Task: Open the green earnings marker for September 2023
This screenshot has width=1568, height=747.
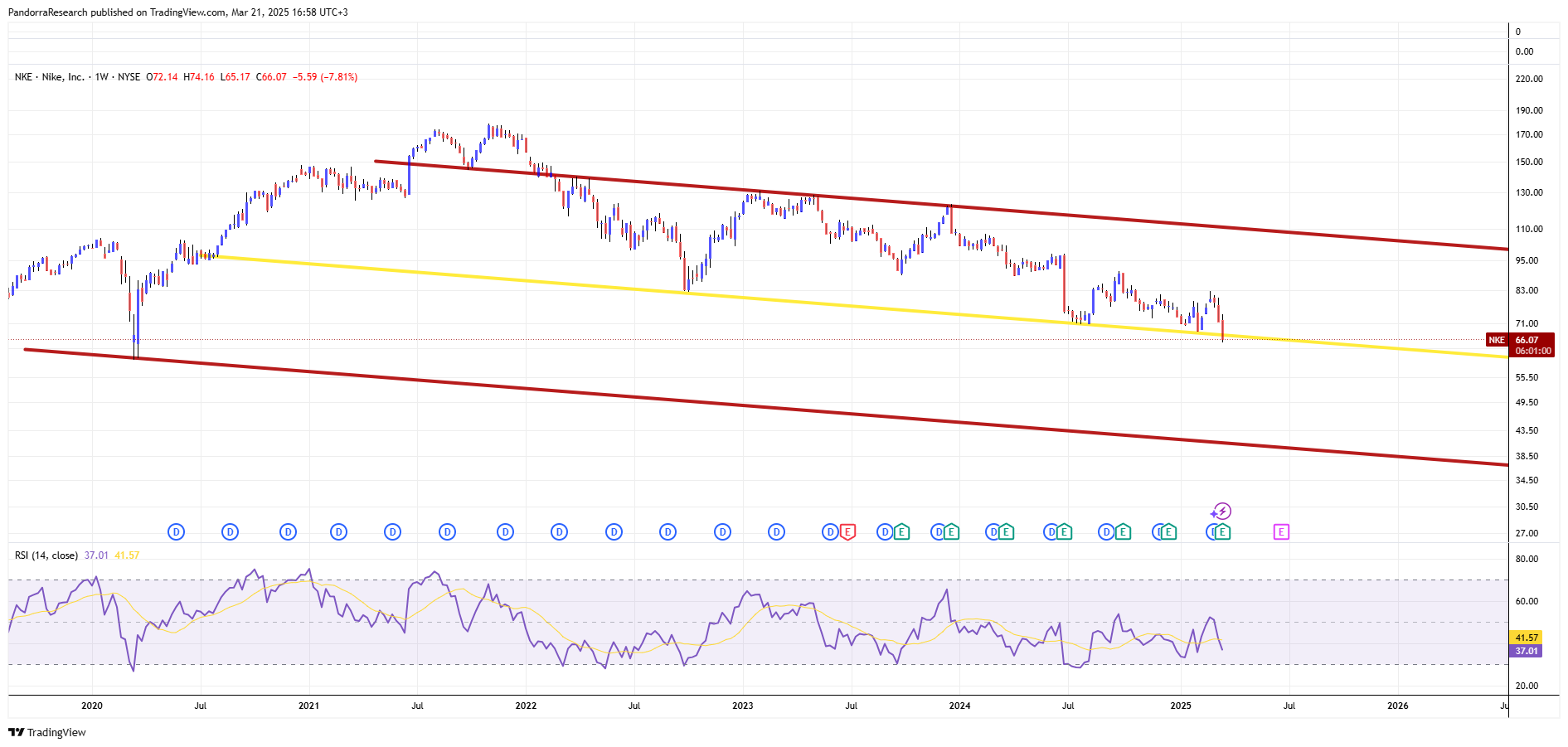Action: tap(902, 531)
